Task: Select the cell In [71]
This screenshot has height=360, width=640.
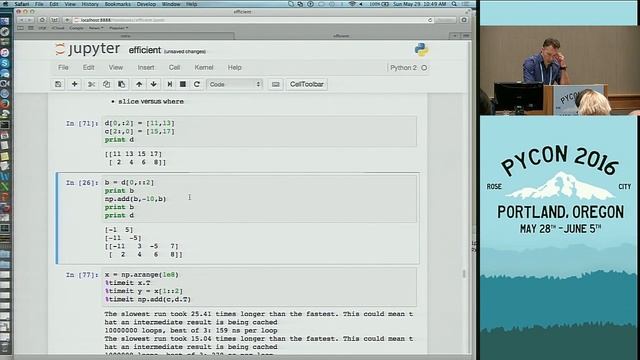Action: (x=260, y=131)
